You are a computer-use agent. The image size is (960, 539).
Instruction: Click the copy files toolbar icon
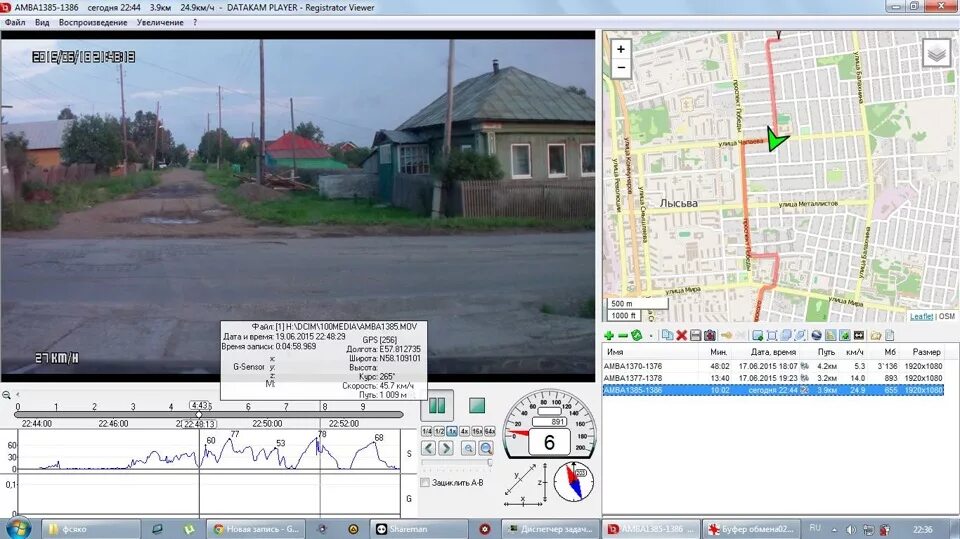click(x=667, y=336)
